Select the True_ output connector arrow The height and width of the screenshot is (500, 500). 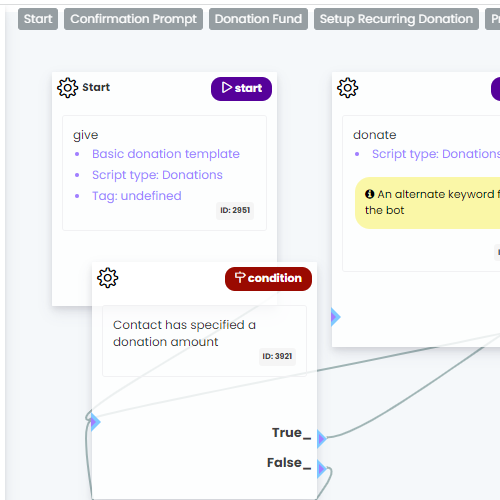pos(322,439)
